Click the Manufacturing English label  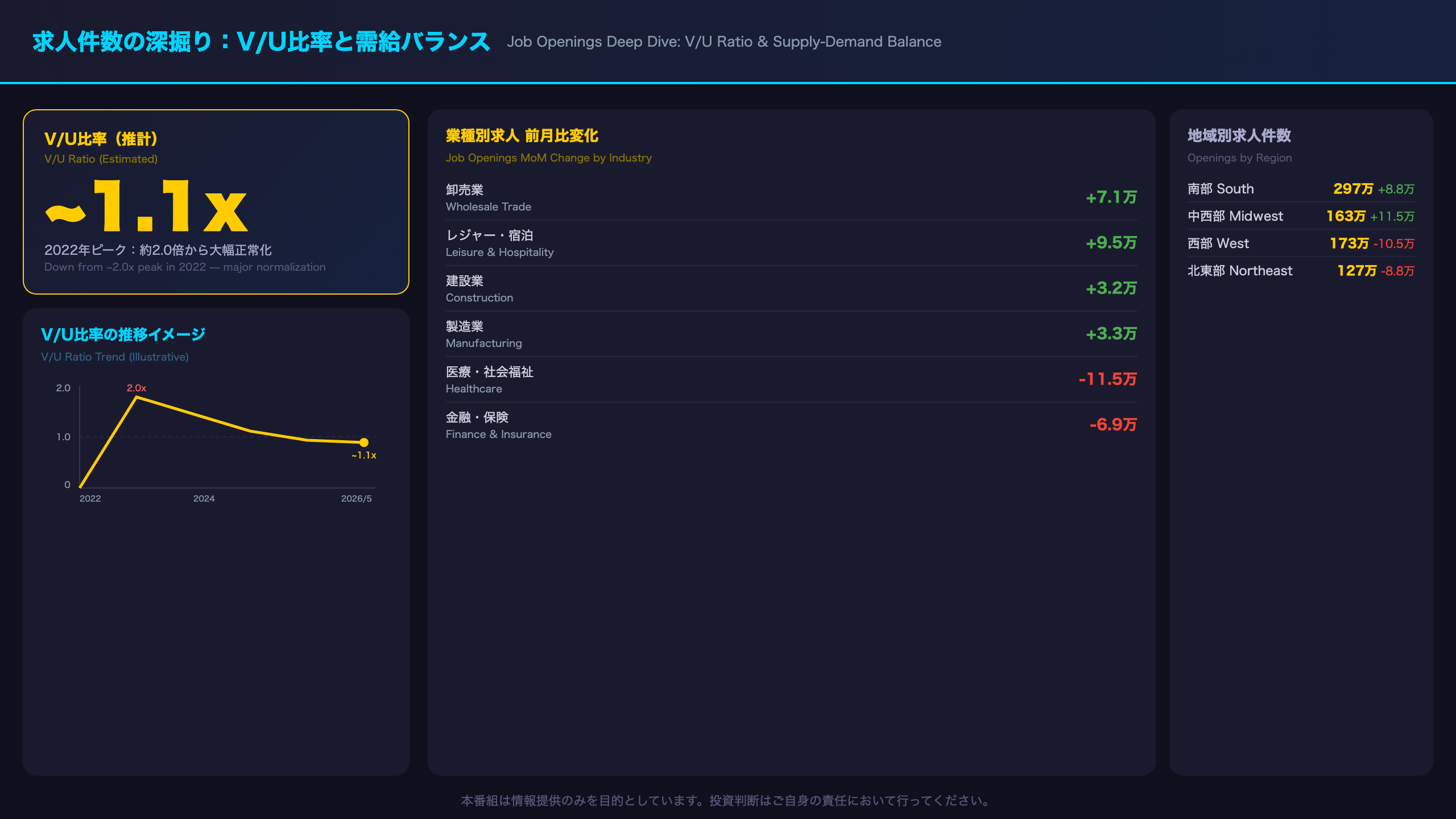point(484,344)
